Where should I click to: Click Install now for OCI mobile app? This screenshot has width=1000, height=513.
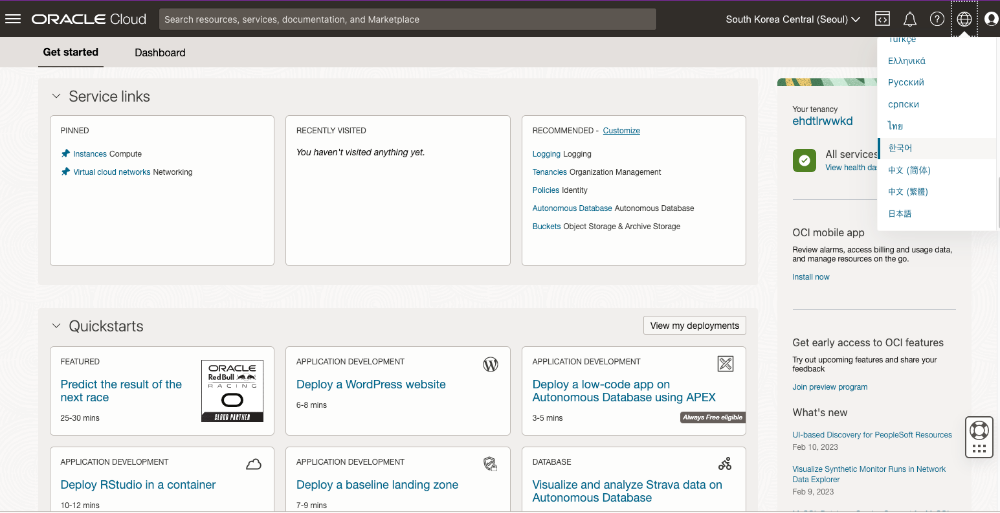811,277
